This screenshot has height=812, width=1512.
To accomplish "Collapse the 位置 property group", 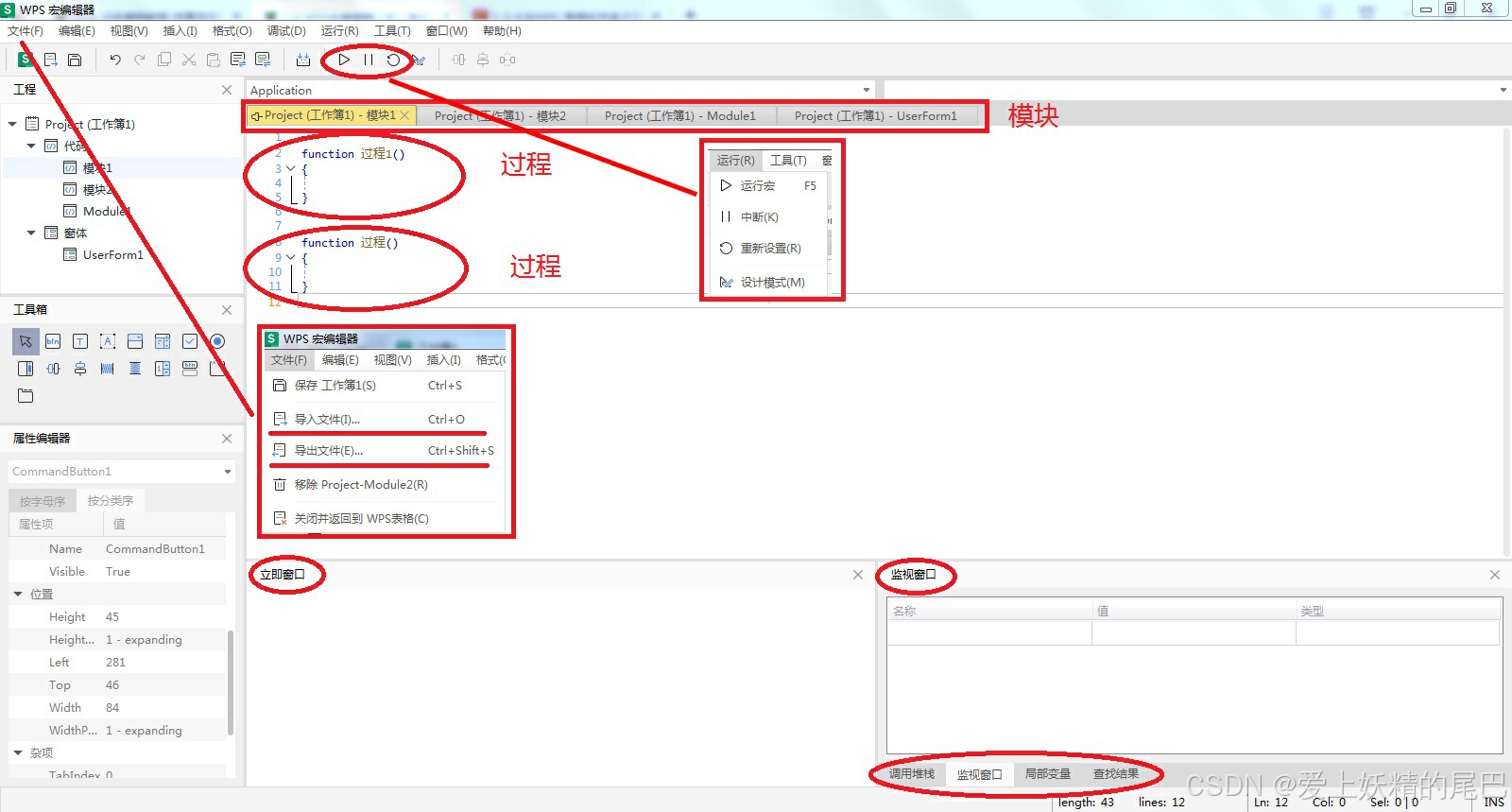I will tap(18, 595).
